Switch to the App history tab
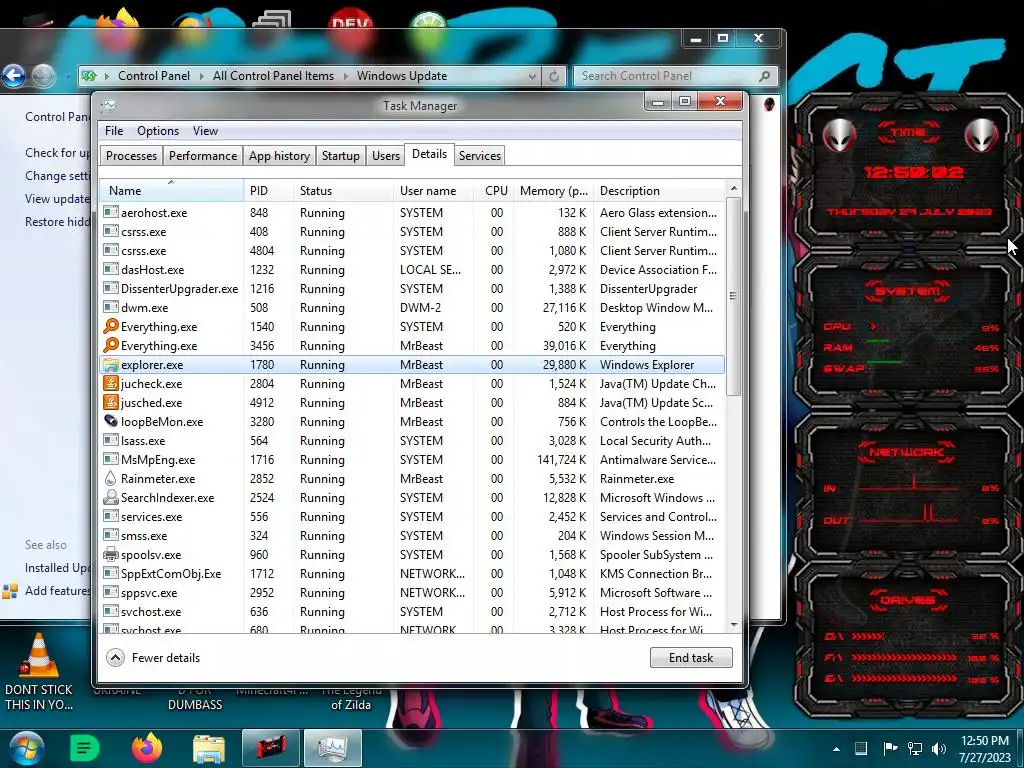 point(280,155)
